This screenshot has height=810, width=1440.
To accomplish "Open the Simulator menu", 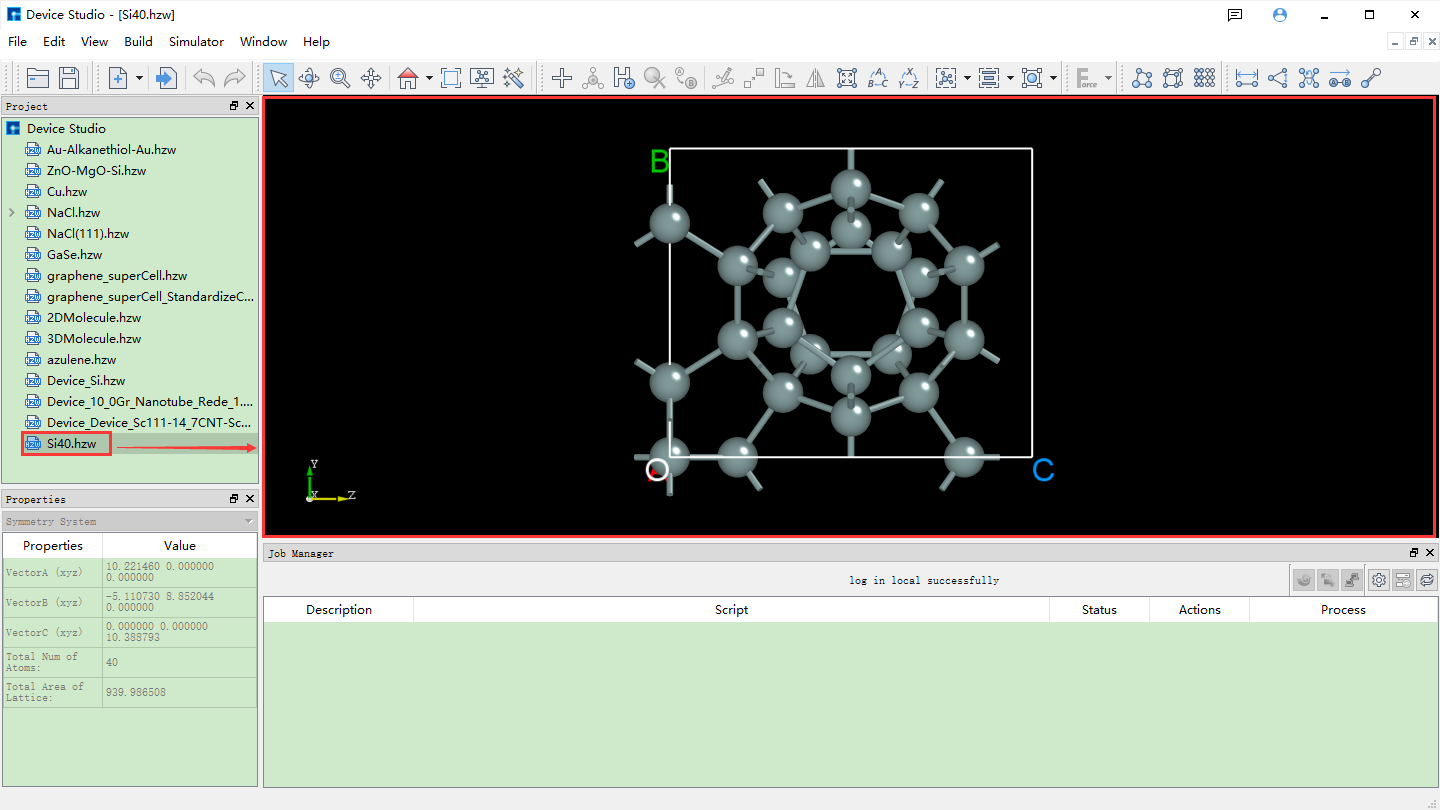I will click(196, 42).
